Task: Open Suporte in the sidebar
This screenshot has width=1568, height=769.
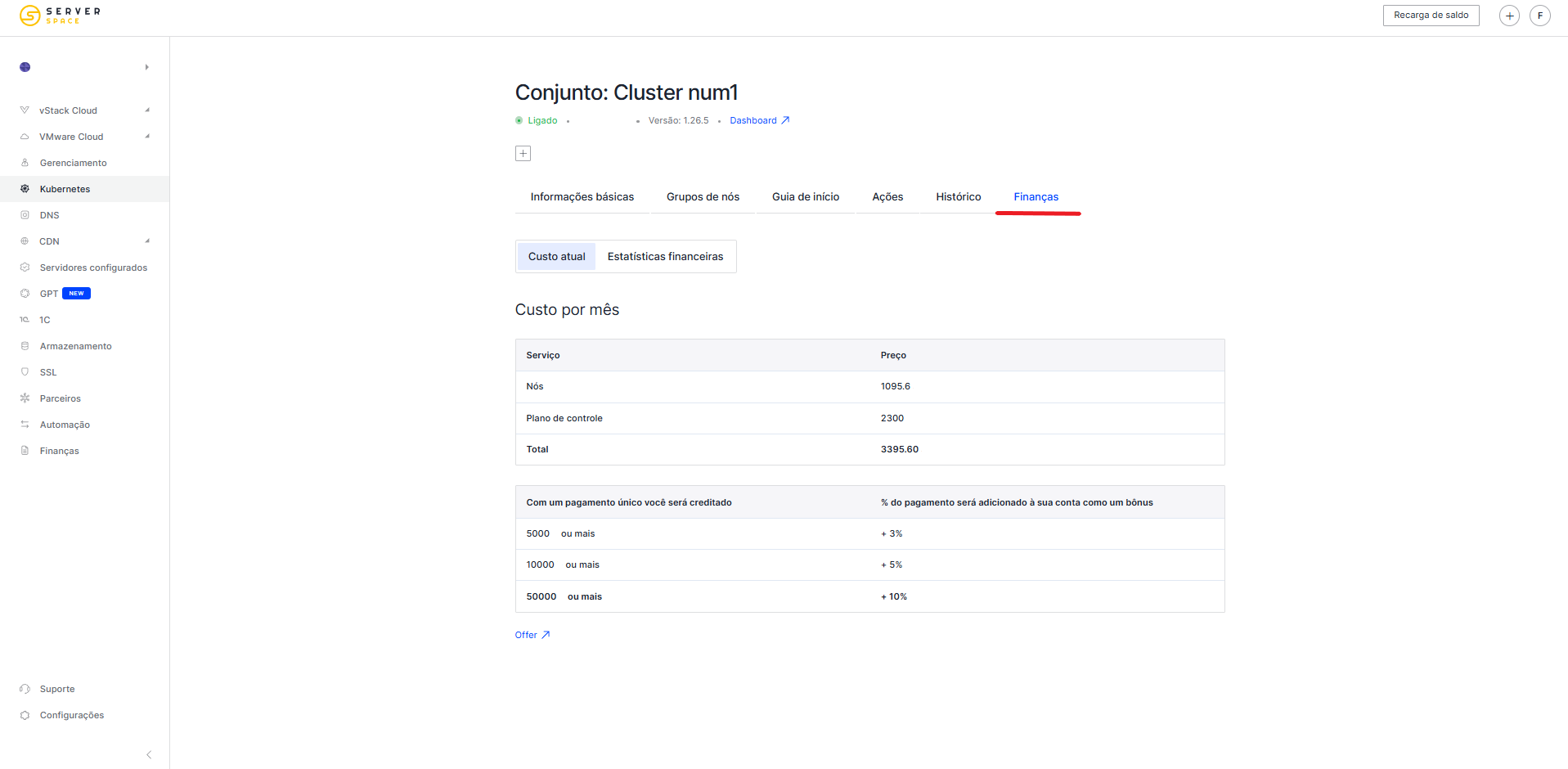Action: click(x=57, y=689)
